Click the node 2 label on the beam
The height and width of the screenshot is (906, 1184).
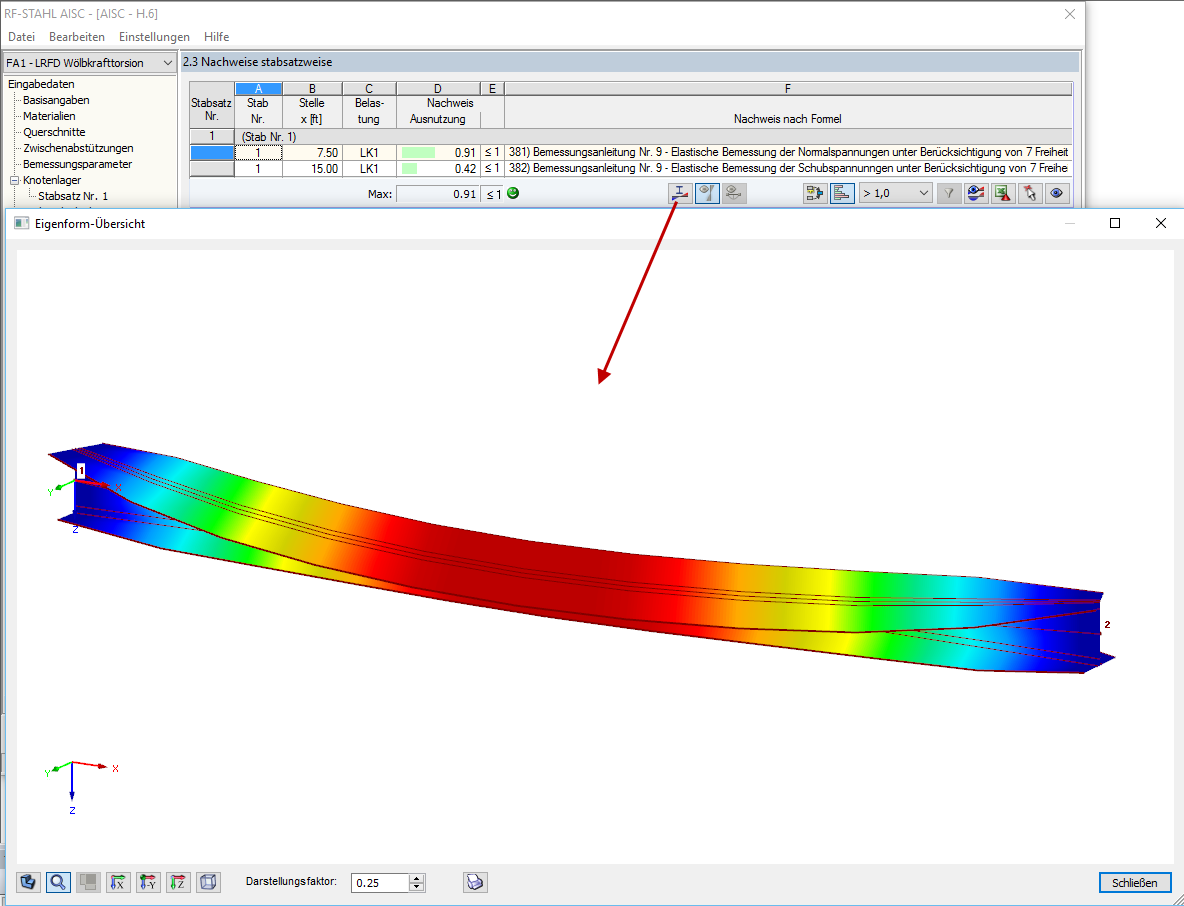click(1107, 624)
